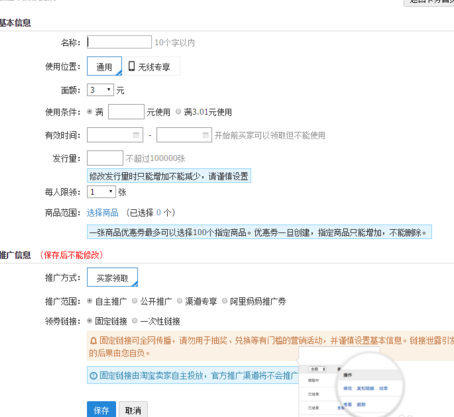Select the 满 amount condition radio button
Screen dimensions: 454x417
click(x=90, y=112)
